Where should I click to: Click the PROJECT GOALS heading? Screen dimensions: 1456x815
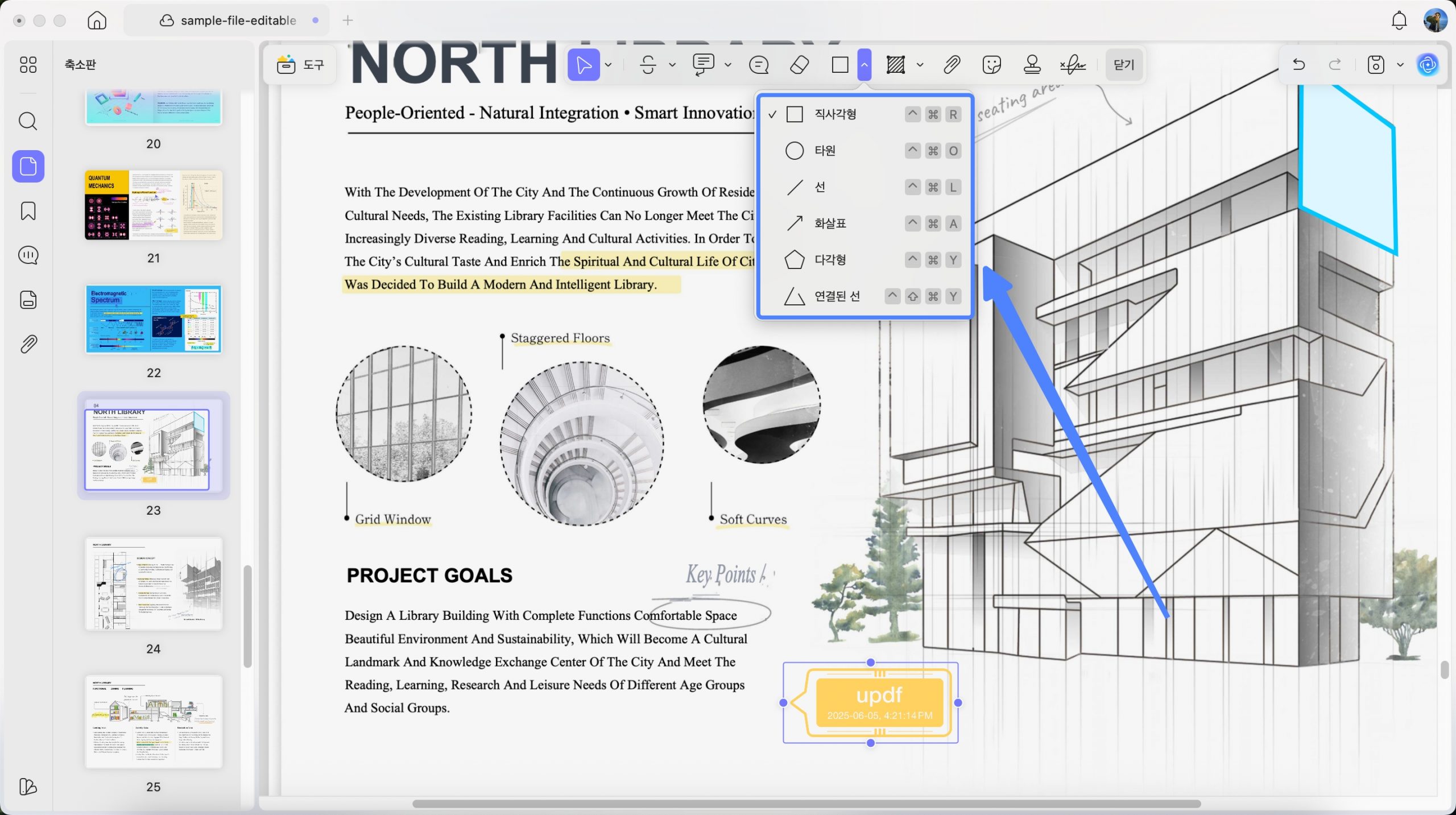[x=429, y=576]
